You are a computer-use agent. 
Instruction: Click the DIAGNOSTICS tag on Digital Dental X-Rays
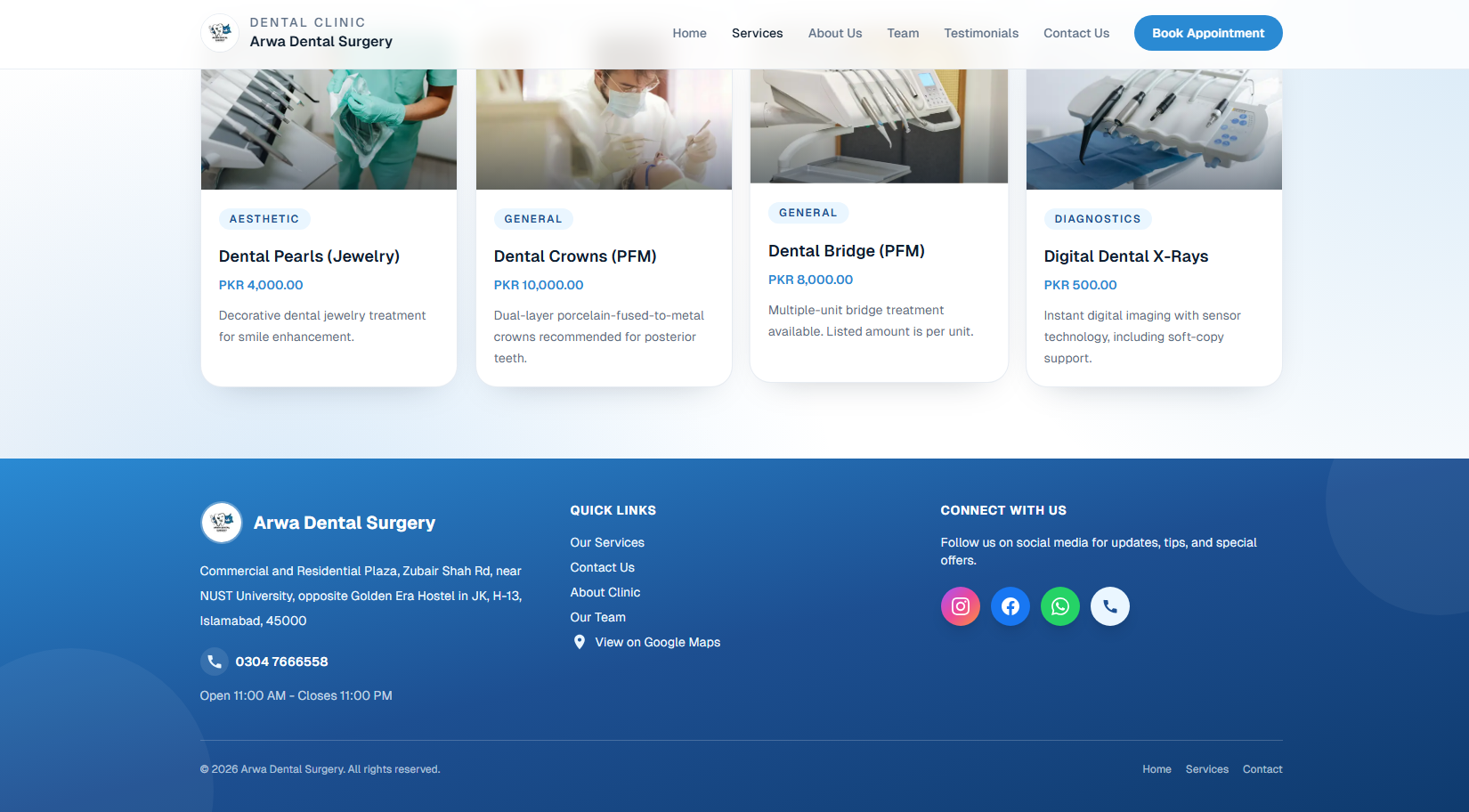pyautogui.click(x=1098, y=218)
